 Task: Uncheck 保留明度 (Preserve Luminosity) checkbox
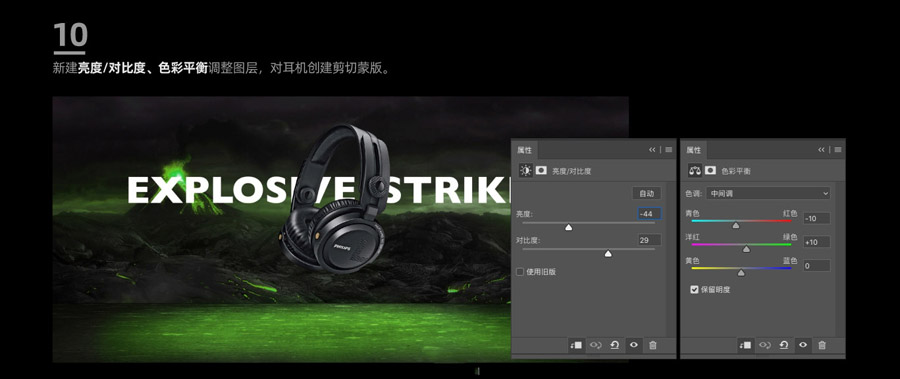695,290
